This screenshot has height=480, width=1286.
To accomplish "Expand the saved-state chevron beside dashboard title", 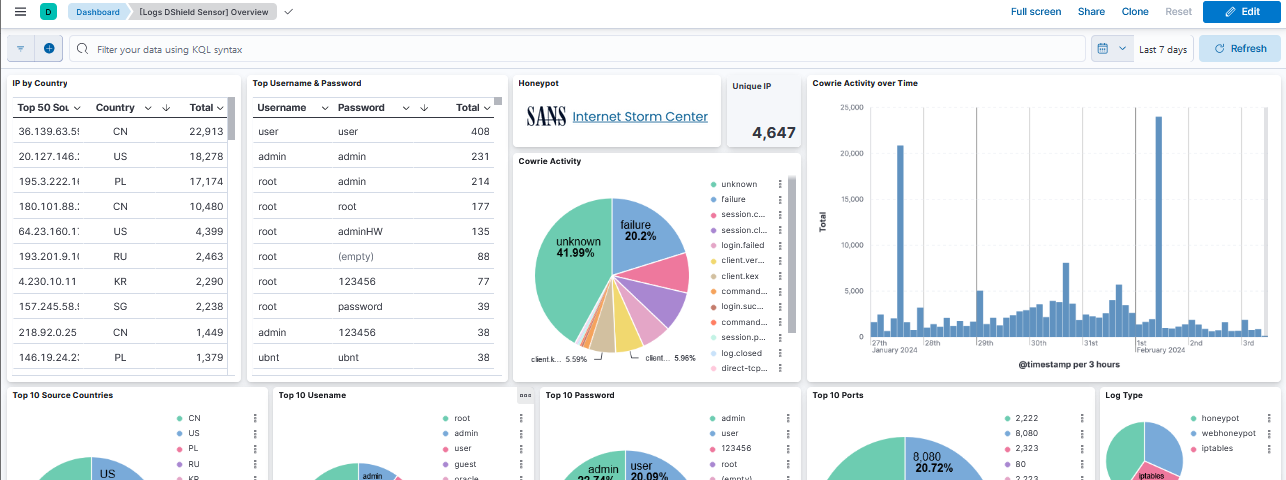I will (x=289, y=12).
